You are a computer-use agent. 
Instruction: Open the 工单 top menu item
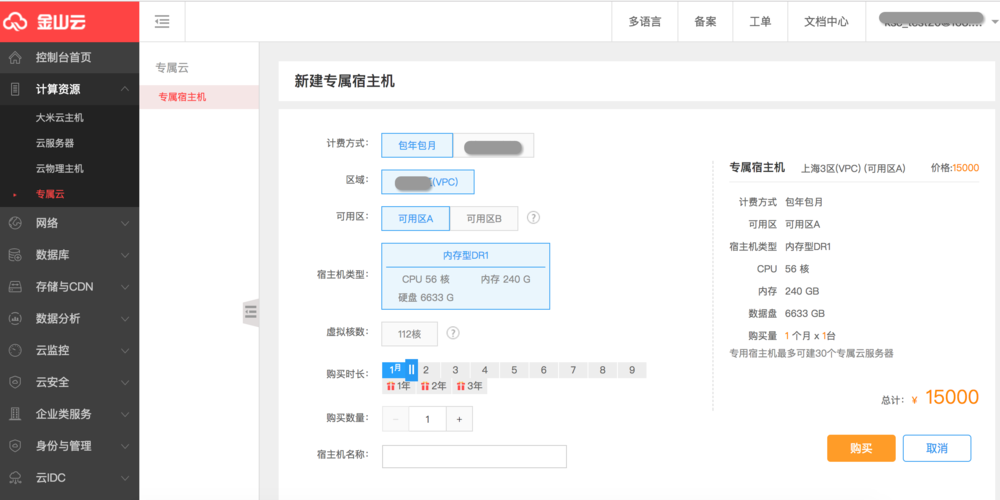coord(760,22)
